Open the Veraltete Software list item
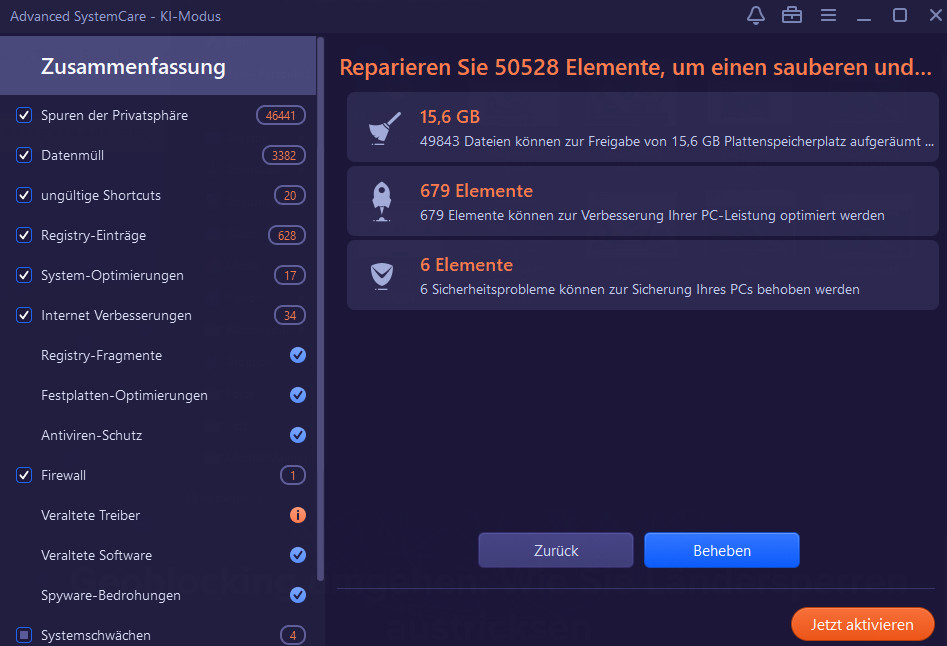The height and width of the screenshot is (646, 947). [158, 555]
